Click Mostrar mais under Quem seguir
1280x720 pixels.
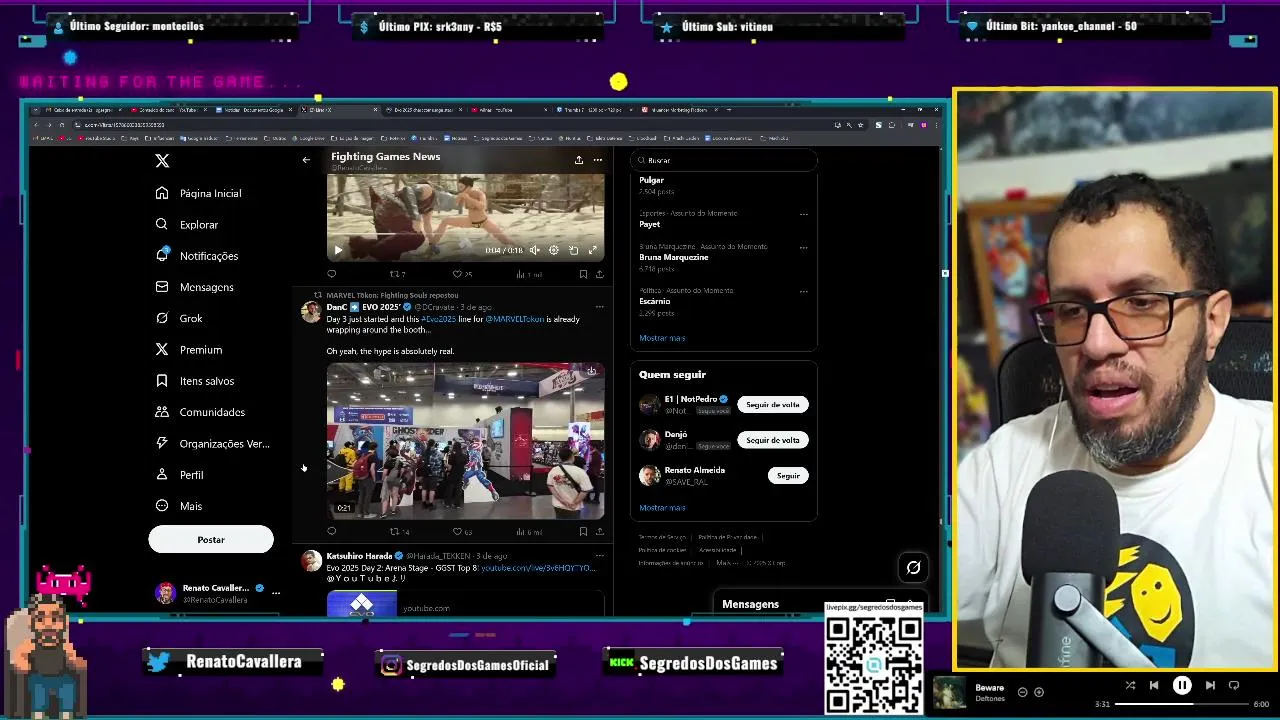click(662, 508)
